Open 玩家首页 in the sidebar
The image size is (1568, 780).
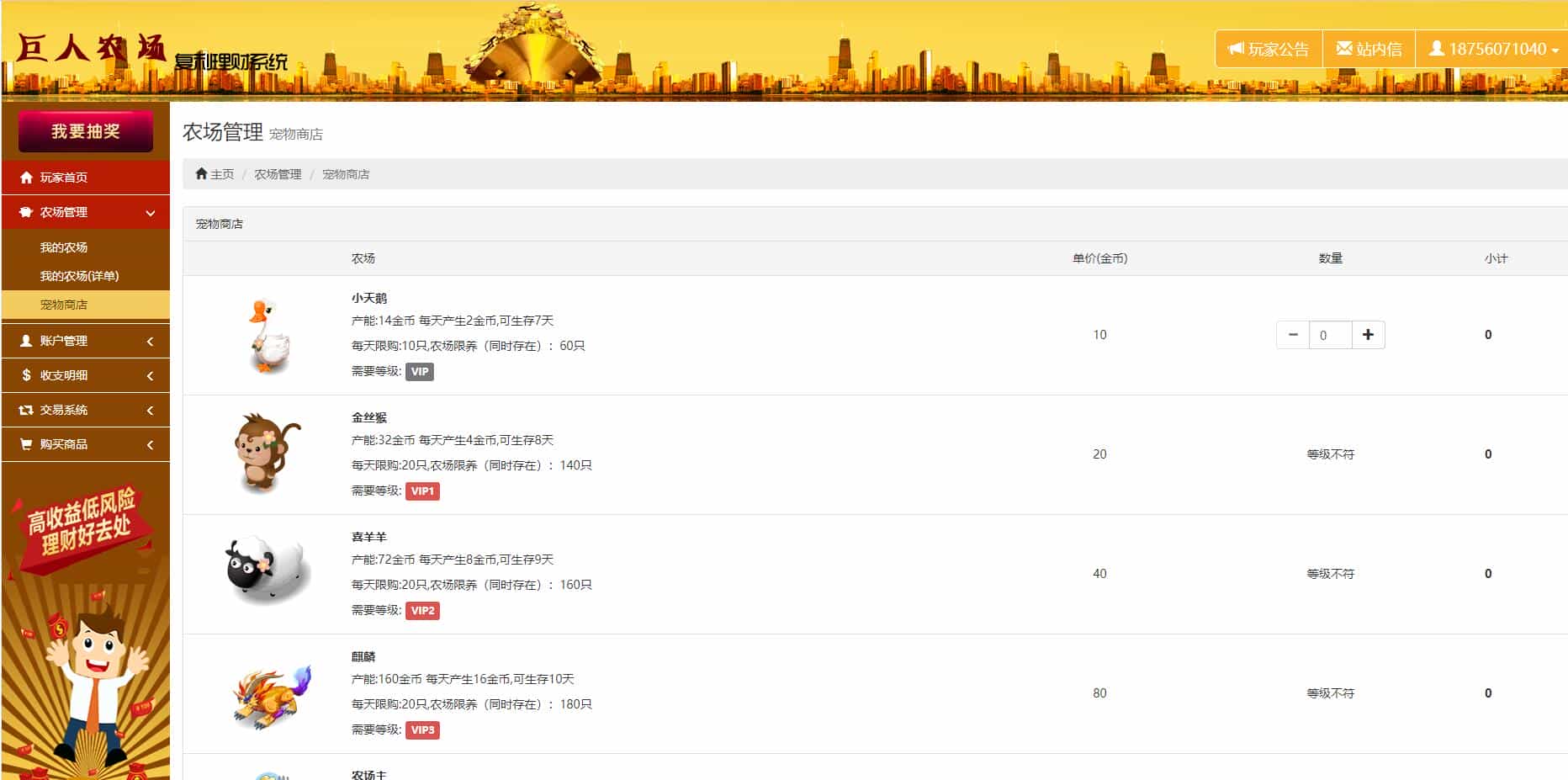click(x=86, y=178)
